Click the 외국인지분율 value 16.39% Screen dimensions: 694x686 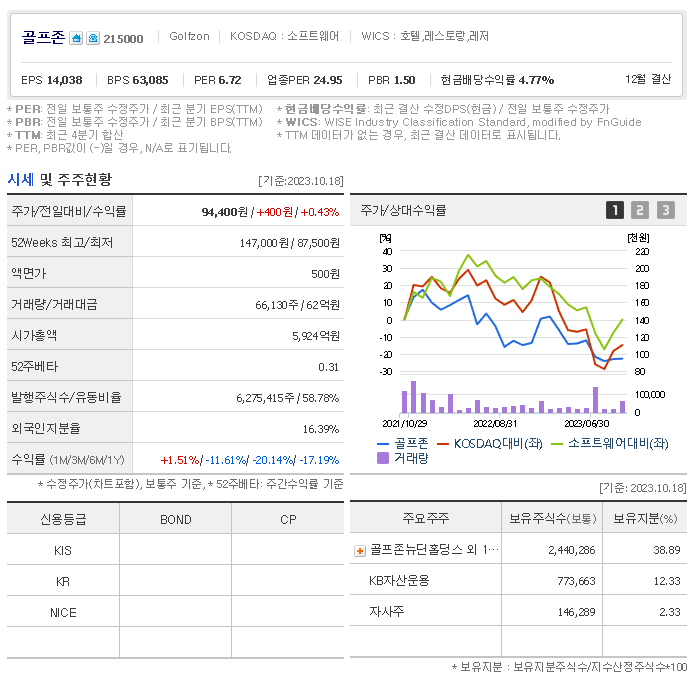click(x=321, y=429)
